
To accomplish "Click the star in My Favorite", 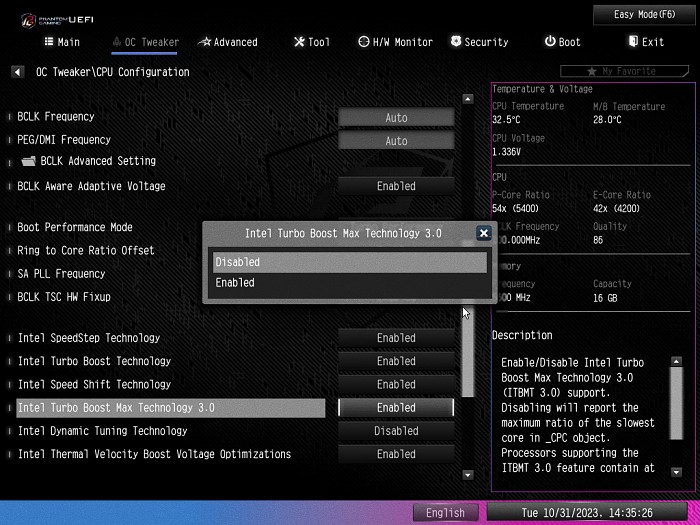I will pos(592,71).
